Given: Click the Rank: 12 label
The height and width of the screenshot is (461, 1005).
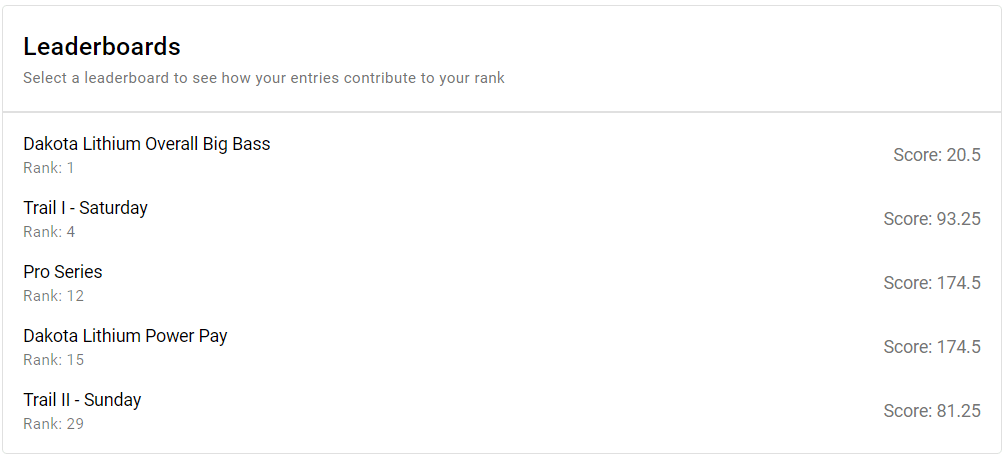Looking at the screenshot, I should (x=54, y=296).
